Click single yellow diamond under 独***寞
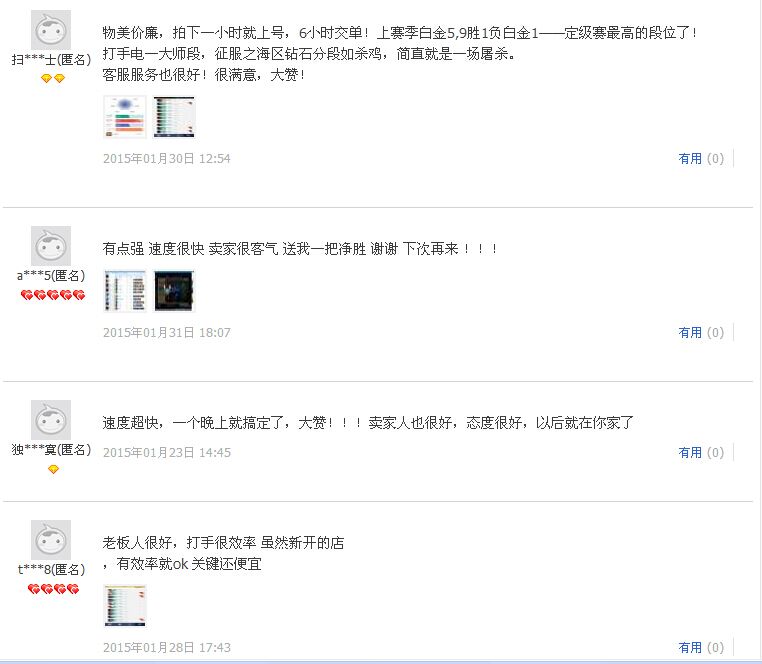The image size is (762, 664). [x=53, y=469]
